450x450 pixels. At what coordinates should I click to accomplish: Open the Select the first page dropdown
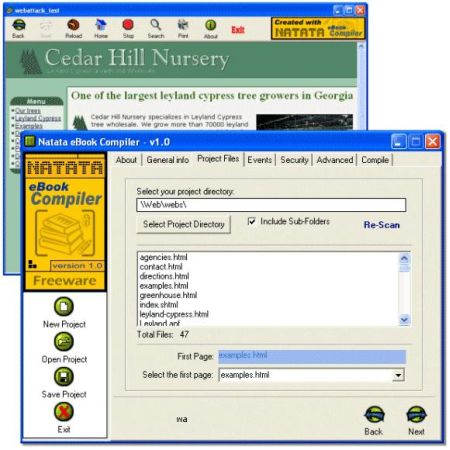pos(398,375)
